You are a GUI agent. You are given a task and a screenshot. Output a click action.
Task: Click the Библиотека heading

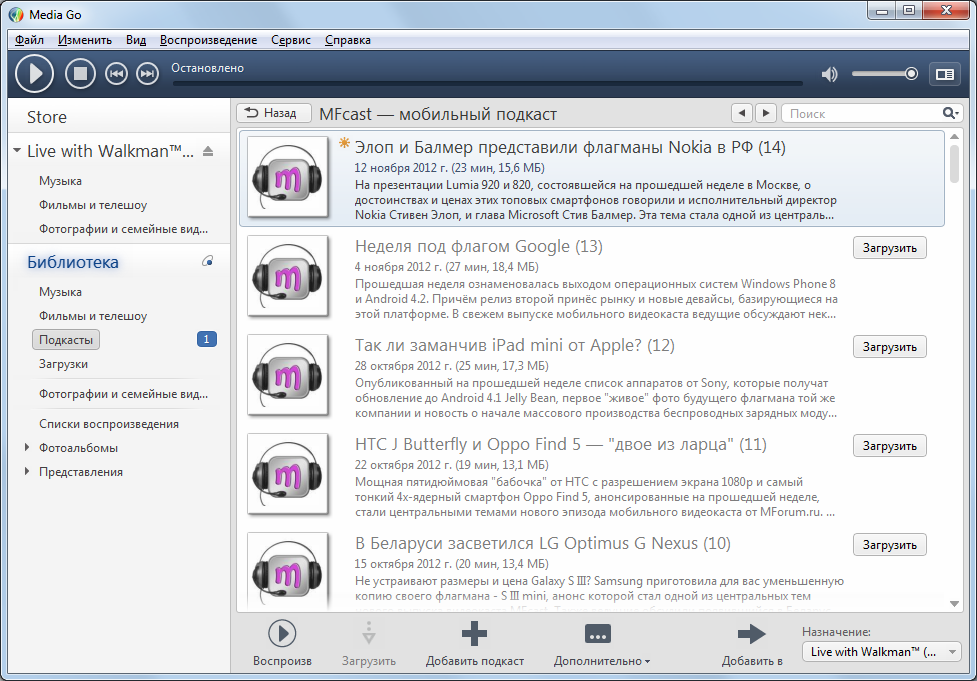(x=72, y=262)
